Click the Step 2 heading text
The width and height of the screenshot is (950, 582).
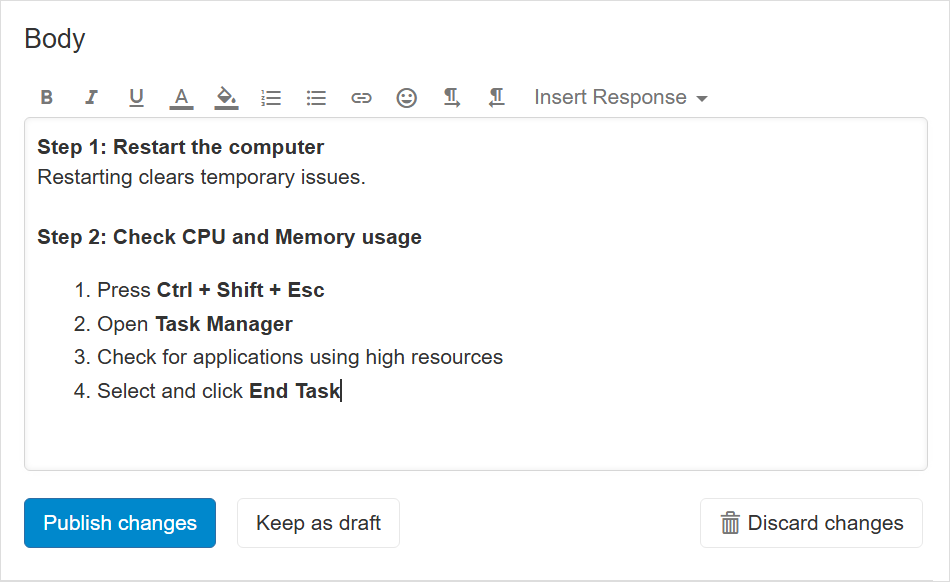(x=229, y=238)
